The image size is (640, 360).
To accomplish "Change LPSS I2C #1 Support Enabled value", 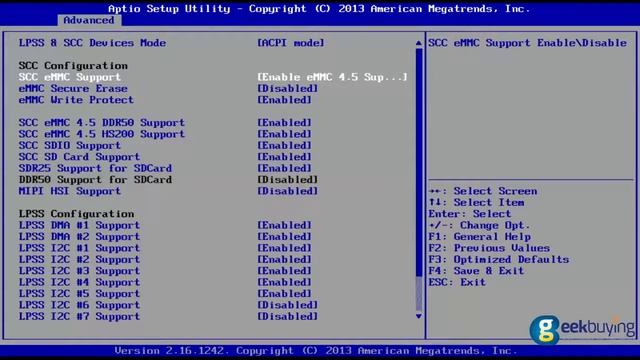I will tap(284, 249).
